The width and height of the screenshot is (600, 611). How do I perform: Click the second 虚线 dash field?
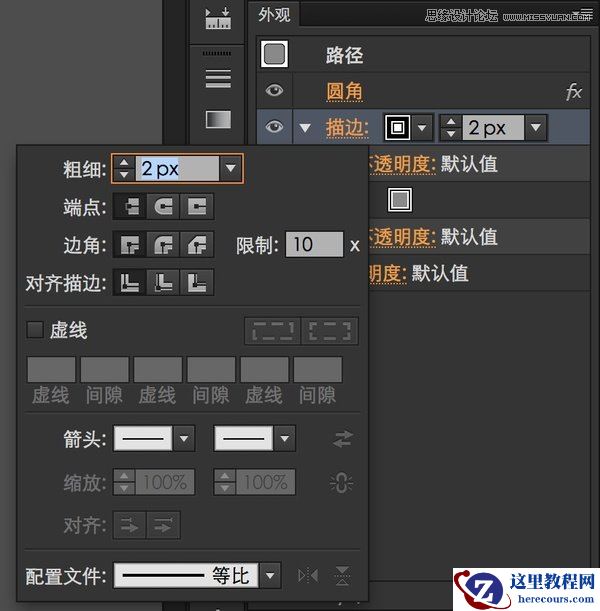(158, 369)
